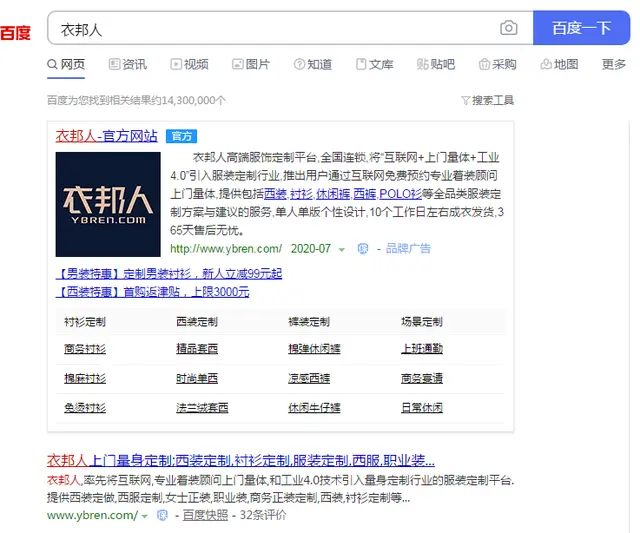
Task: Click the search input containing 衣邦人
Action: (x=290, y=28)
